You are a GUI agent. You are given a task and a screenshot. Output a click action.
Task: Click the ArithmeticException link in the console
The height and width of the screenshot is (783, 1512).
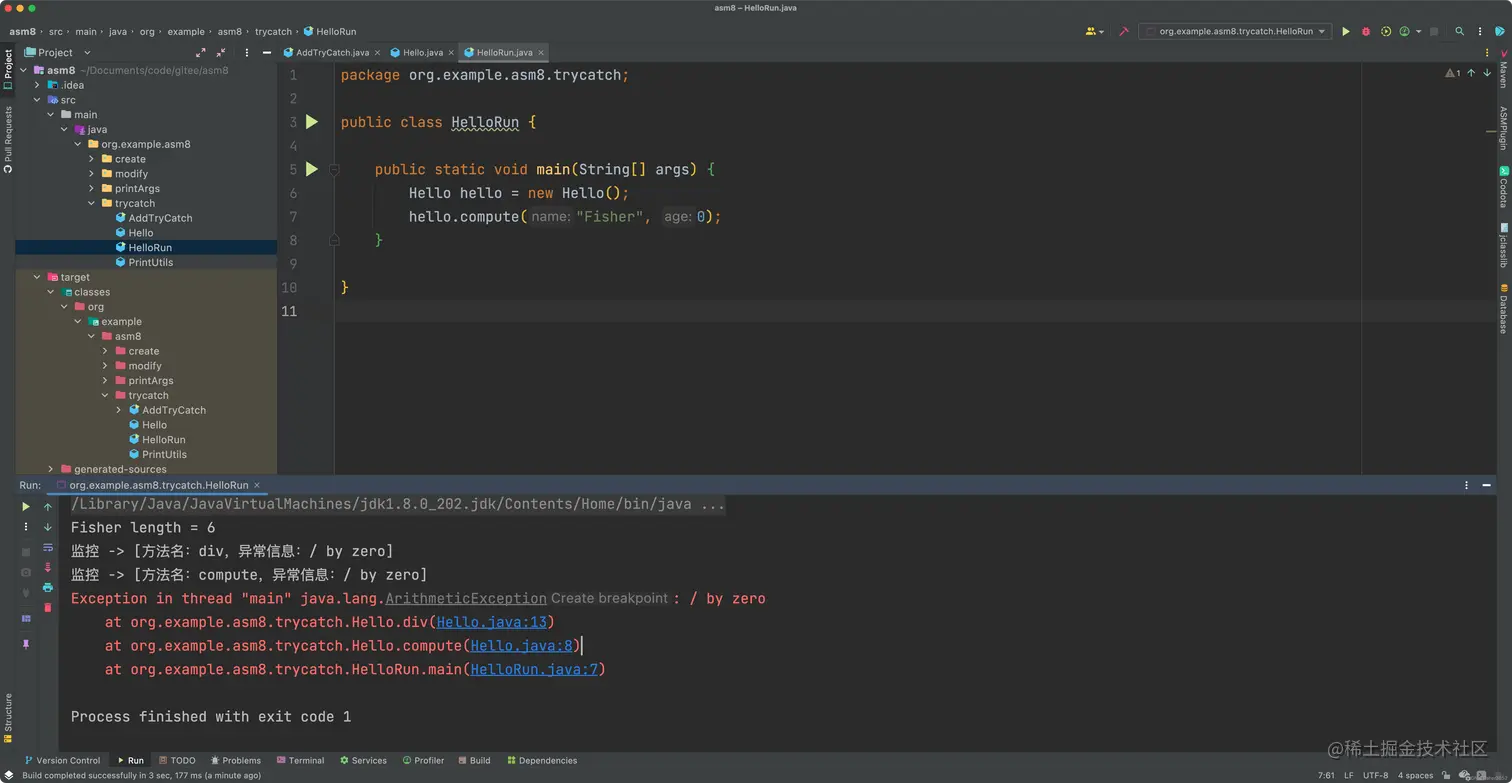[x=466, y=598]
